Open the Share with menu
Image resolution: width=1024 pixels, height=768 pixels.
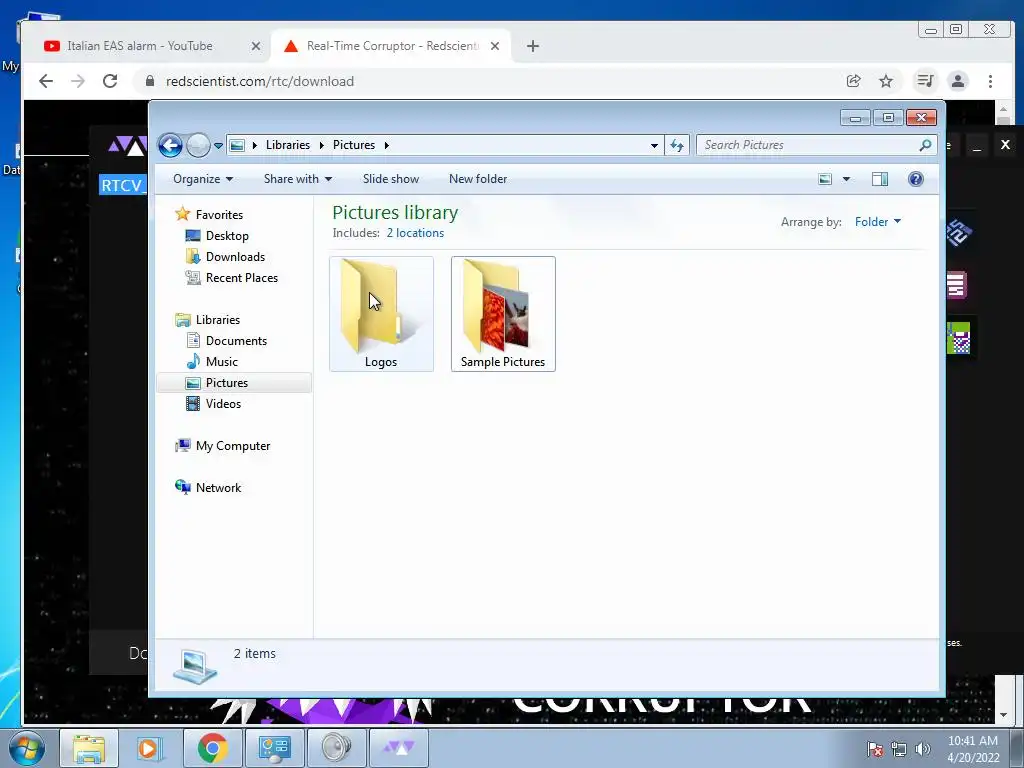[298, 179]
